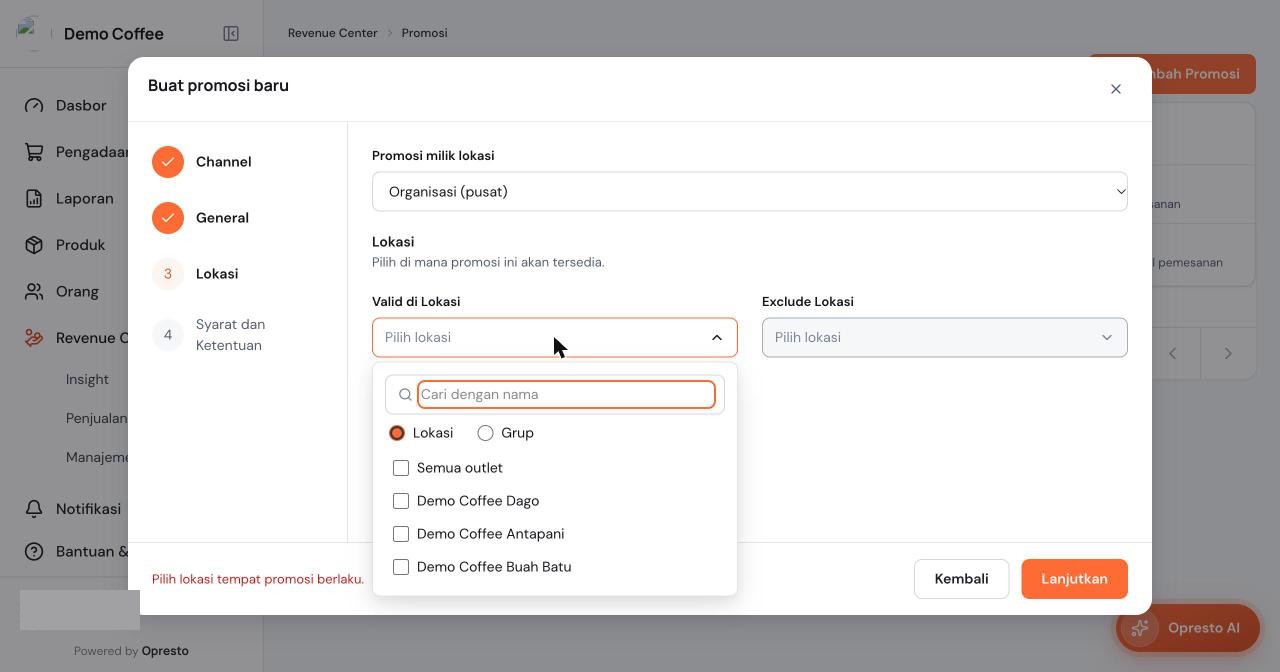Open the Revenue Center breadcrumb link
The height and width of the screenshot is (672, 1280).
(333, 33)
